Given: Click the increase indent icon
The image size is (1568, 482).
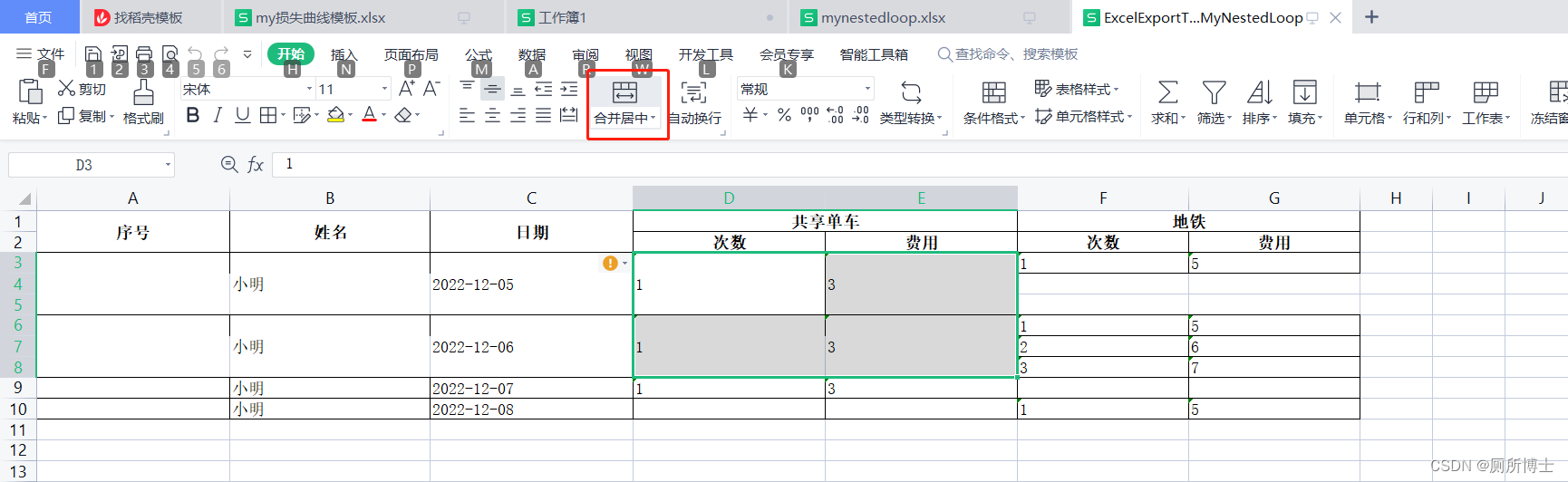Looking at the screenshot, I should 569,88.
